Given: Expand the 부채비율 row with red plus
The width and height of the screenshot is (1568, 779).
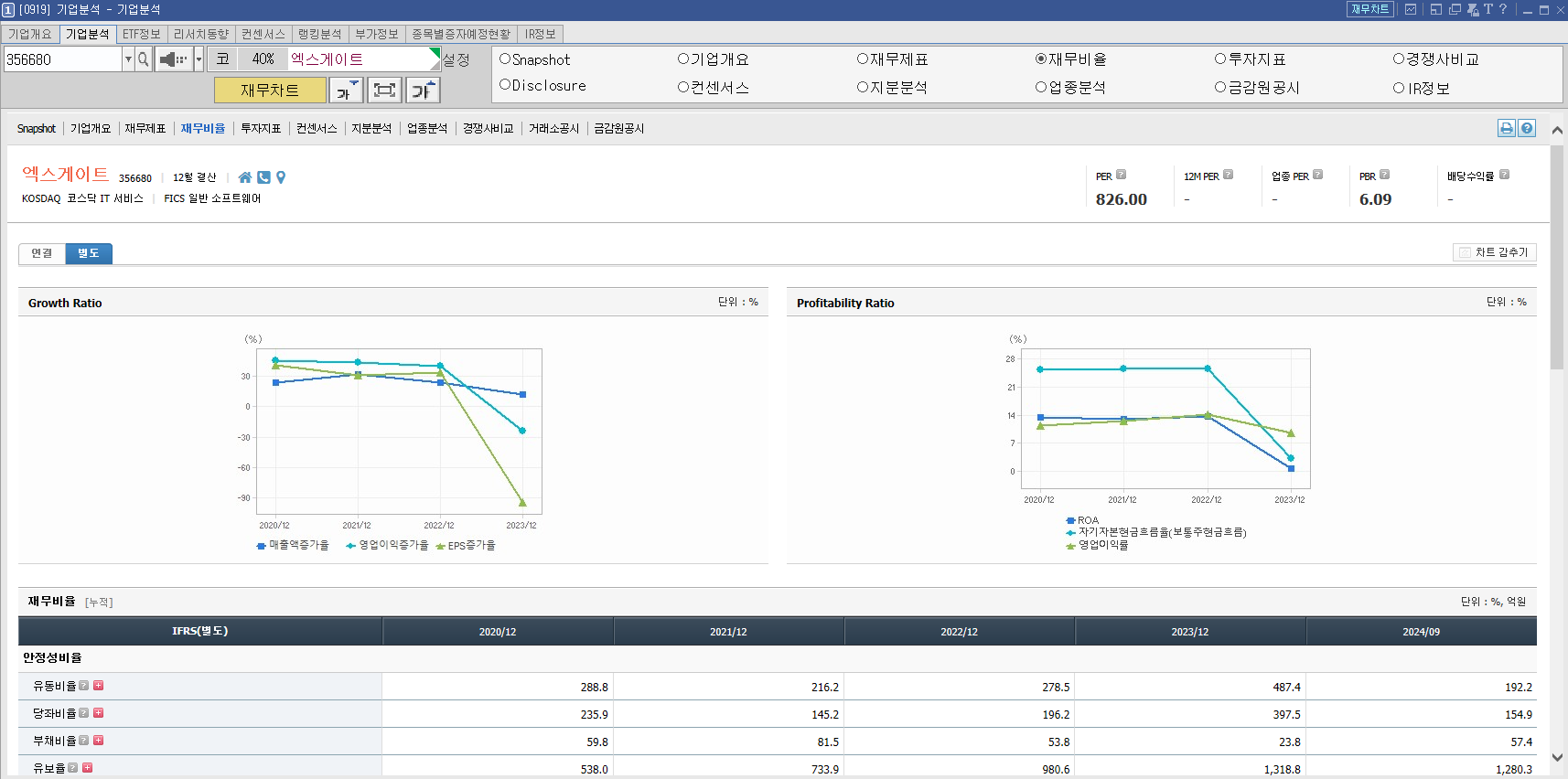Looking at the screenshot, I should point(99,741).
